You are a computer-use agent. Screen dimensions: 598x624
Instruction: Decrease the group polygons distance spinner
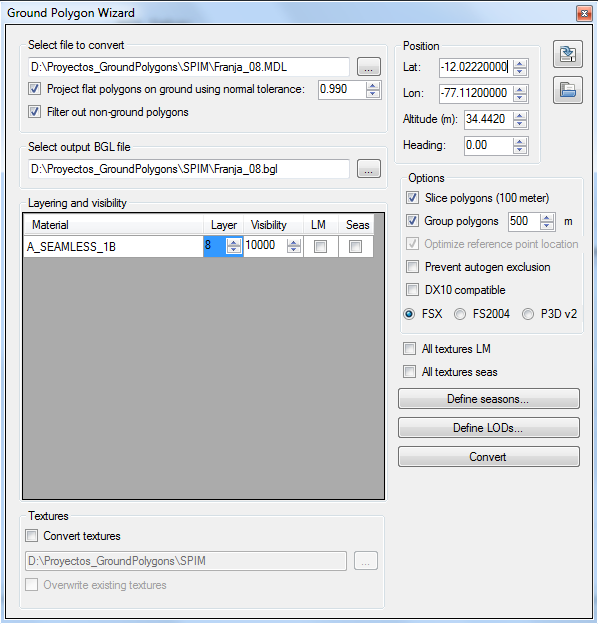click(x=547, y=226)
